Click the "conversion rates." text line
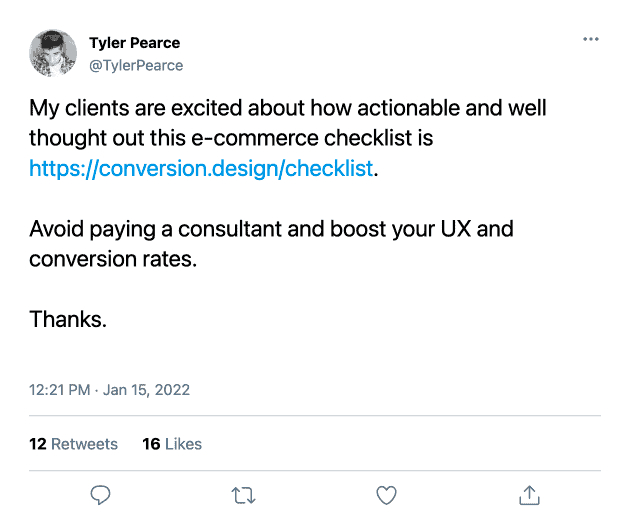The image size is (630, 532). click(x=114, y=259)
